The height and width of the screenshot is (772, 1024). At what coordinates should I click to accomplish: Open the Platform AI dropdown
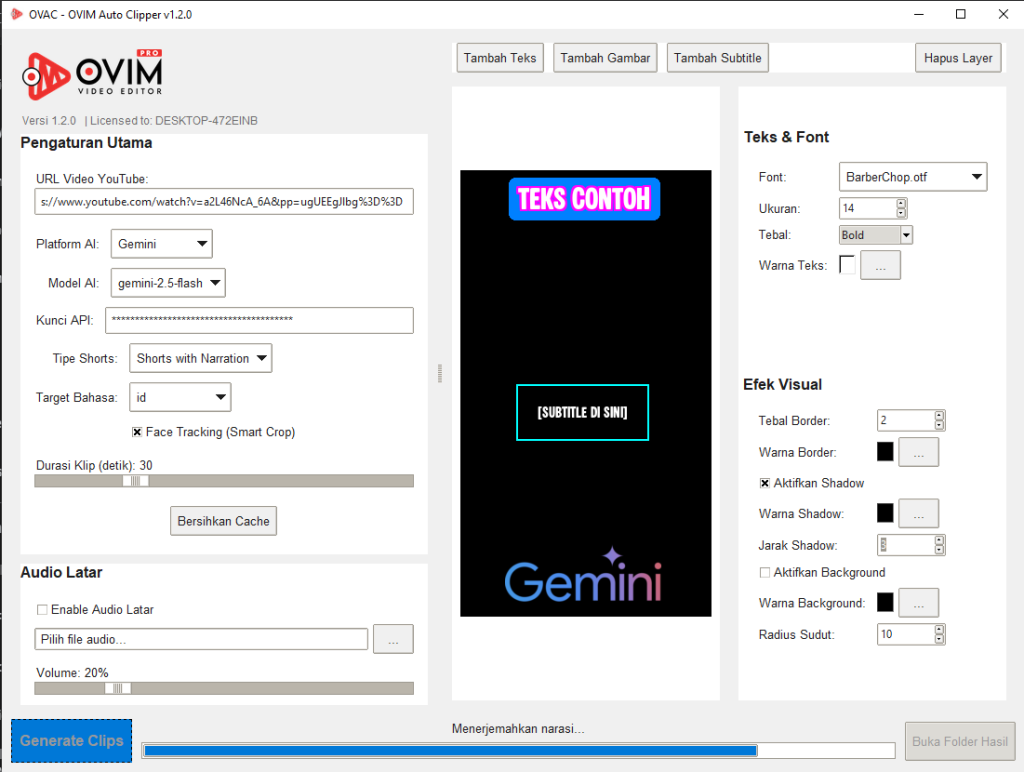161,244
